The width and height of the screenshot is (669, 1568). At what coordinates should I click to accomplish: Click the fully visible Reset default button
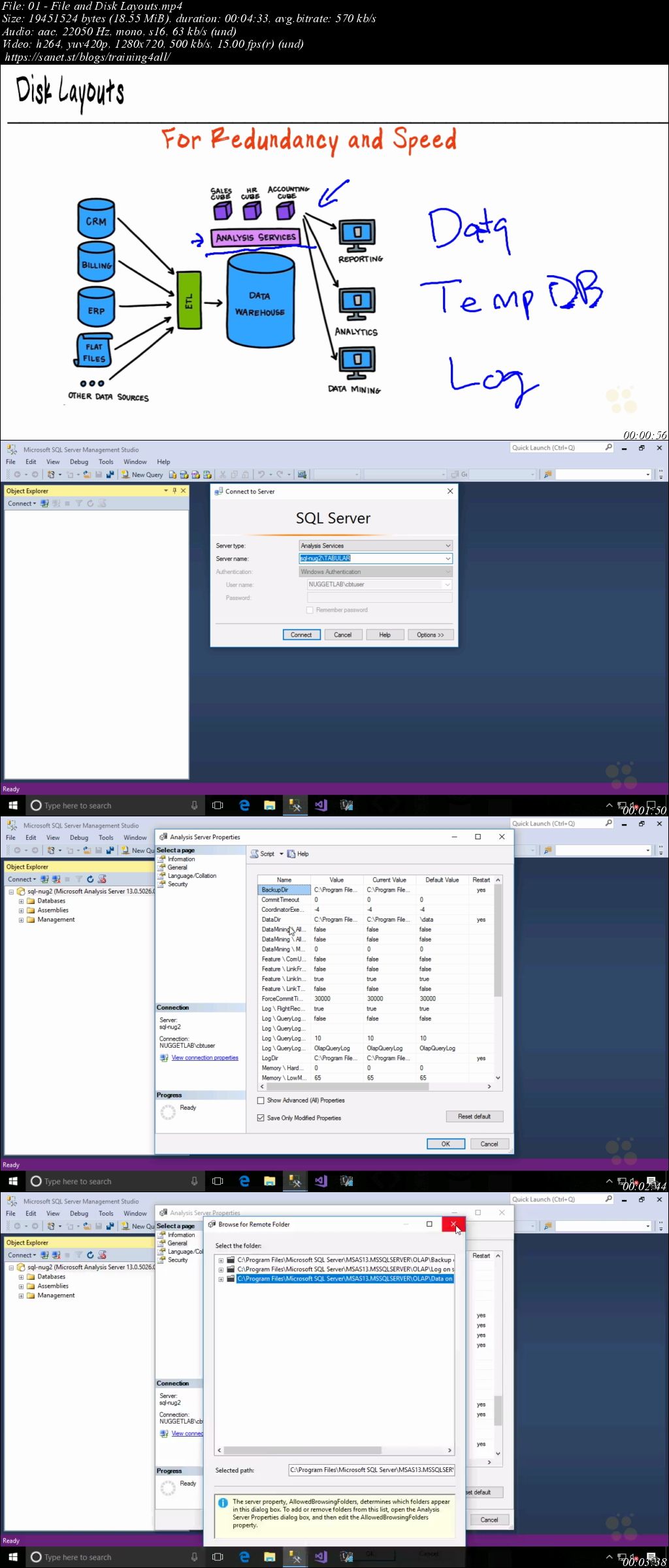pos(474,1116)
